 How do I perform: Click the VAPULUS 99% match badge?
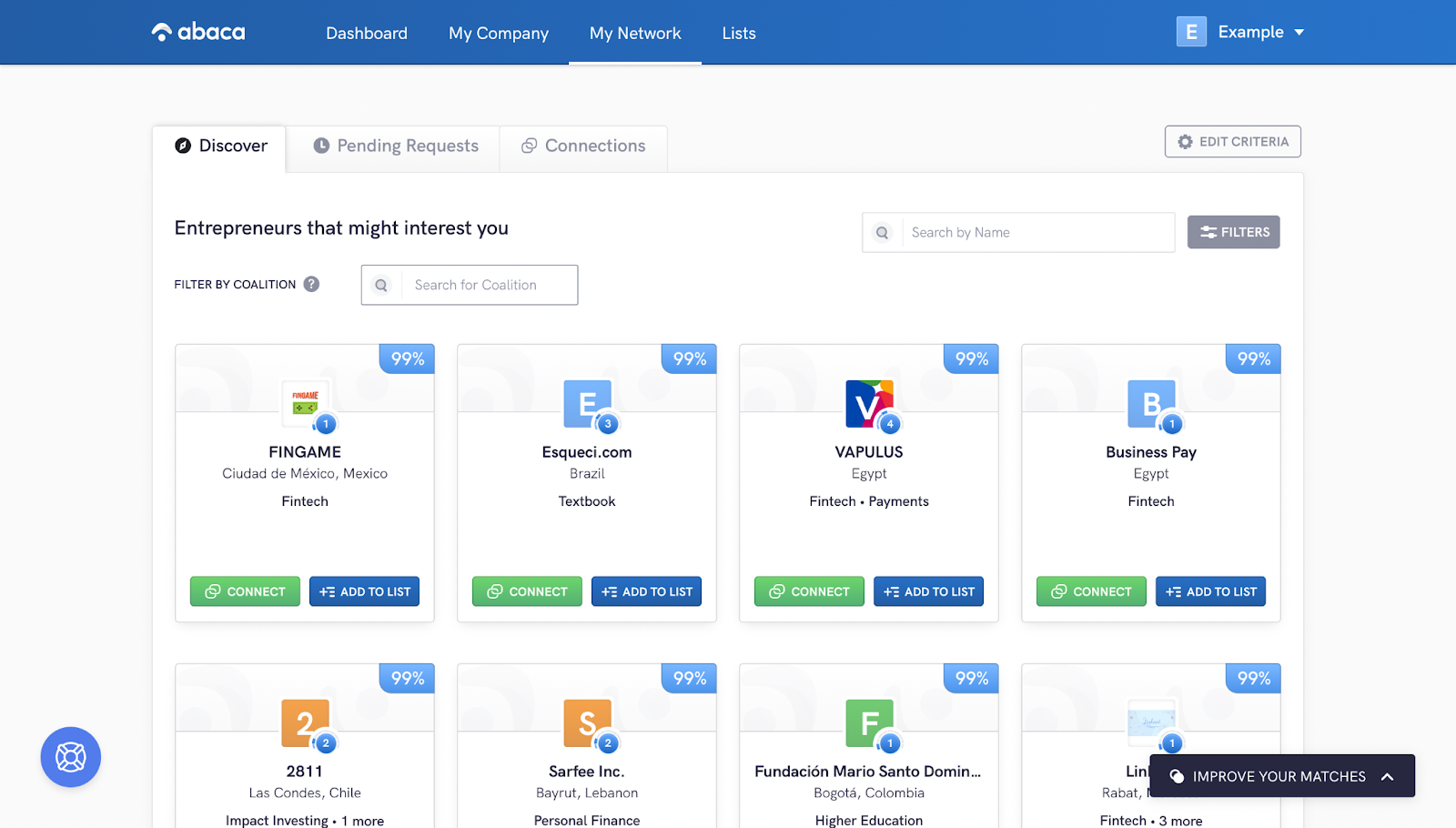971,358
